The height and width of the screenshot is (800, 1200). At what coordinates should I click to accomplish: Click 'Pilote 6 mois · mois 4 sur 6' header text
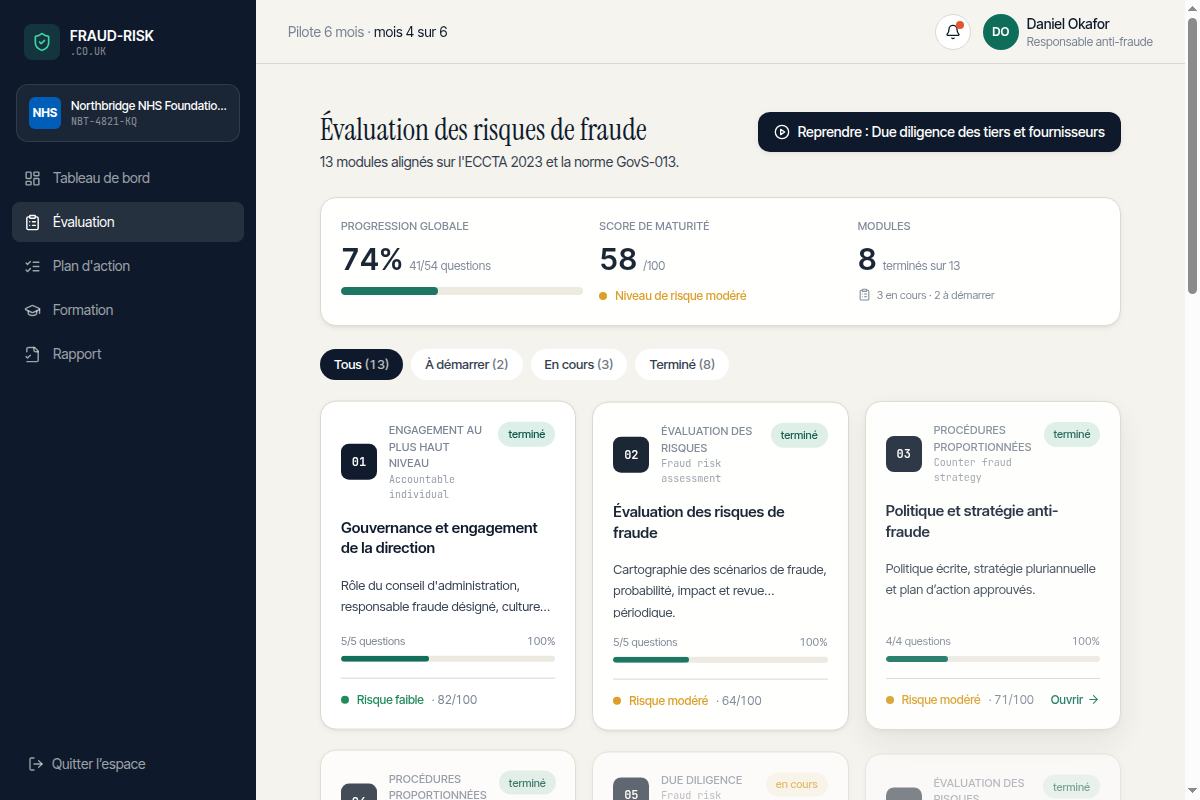(367, 32)
